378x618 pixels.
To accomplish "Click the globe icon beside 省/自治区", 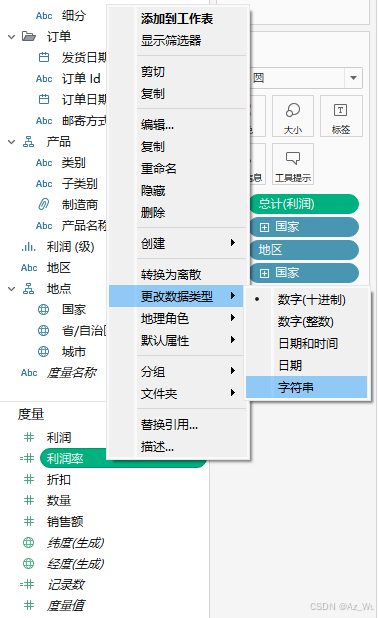I will 43,331.
